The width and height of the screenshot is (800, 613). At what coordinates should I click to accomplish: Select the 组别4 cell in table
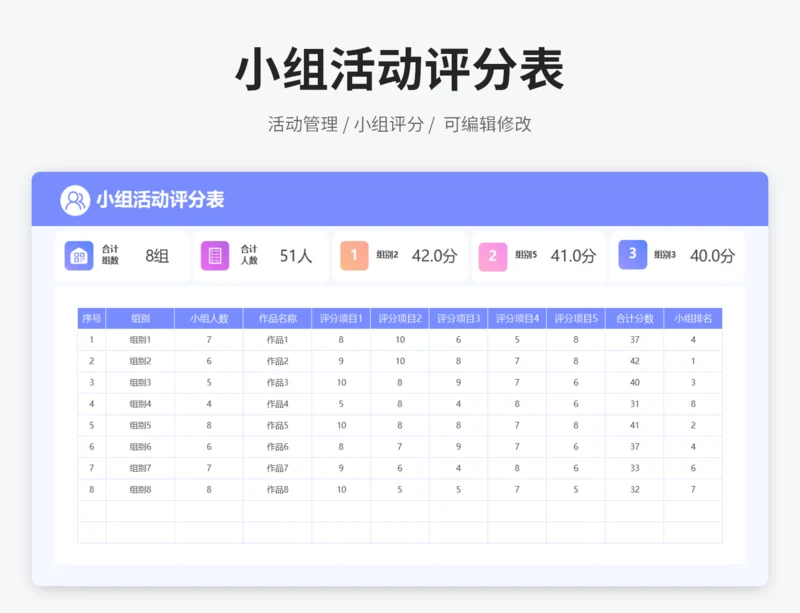click(x=140, y=404)
